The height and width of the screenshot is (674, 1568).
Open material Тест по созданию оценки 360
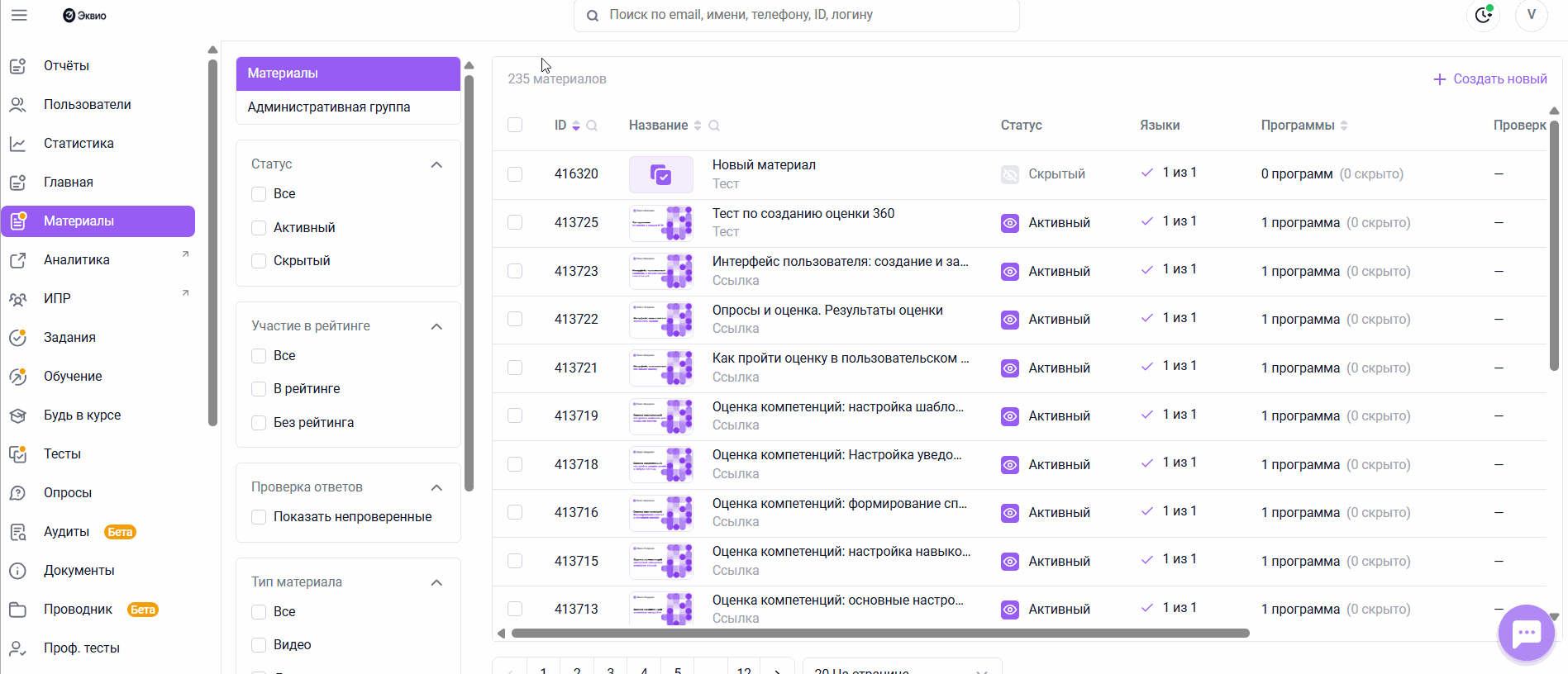[x=803, y=214]
